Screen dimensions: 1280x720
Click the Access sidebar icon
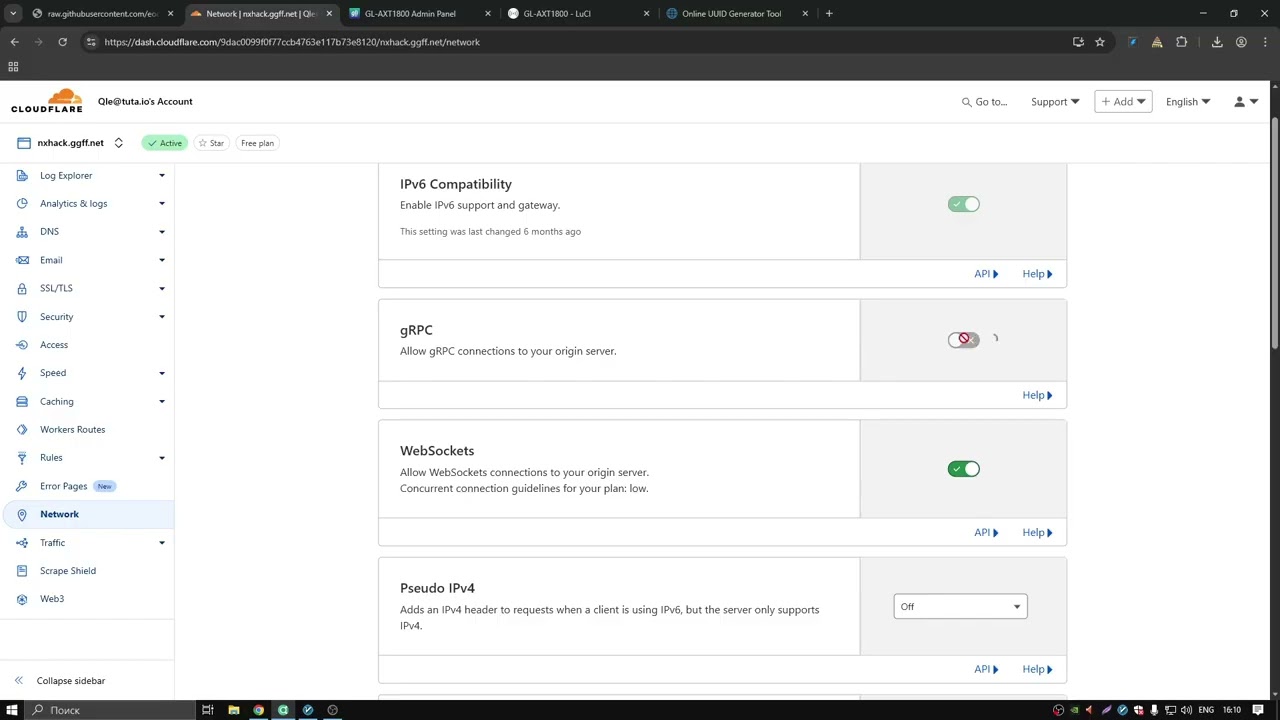point(22,344)
